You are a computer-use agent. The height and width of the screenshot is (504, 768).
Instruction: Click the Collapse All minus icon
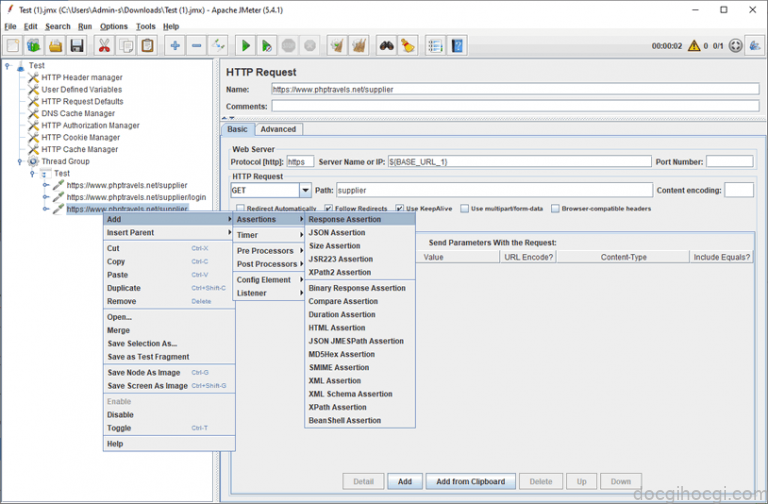coord(196,46)
